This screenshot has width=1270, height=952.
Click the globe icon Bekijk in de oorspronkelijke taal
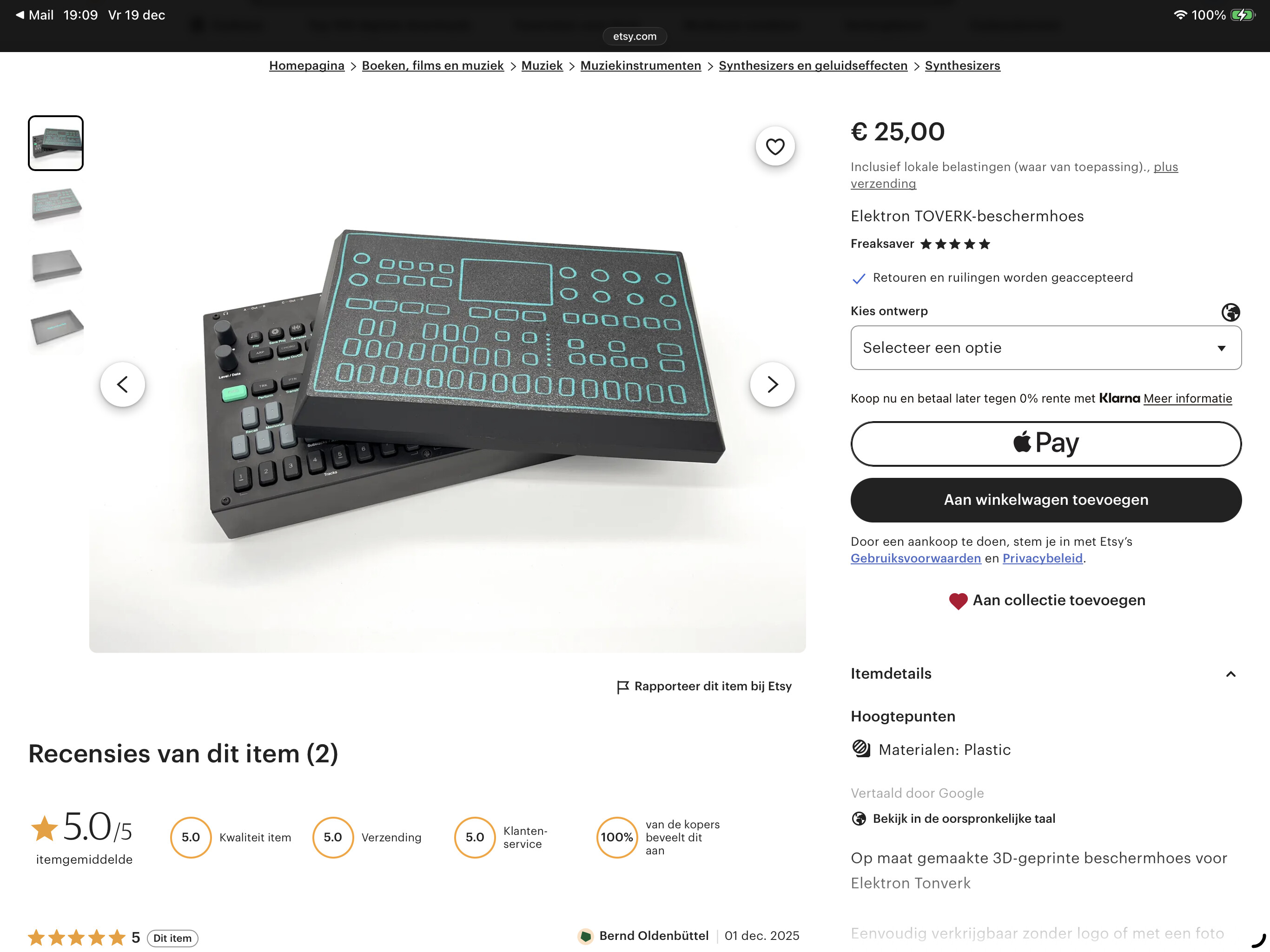point(858,818)
